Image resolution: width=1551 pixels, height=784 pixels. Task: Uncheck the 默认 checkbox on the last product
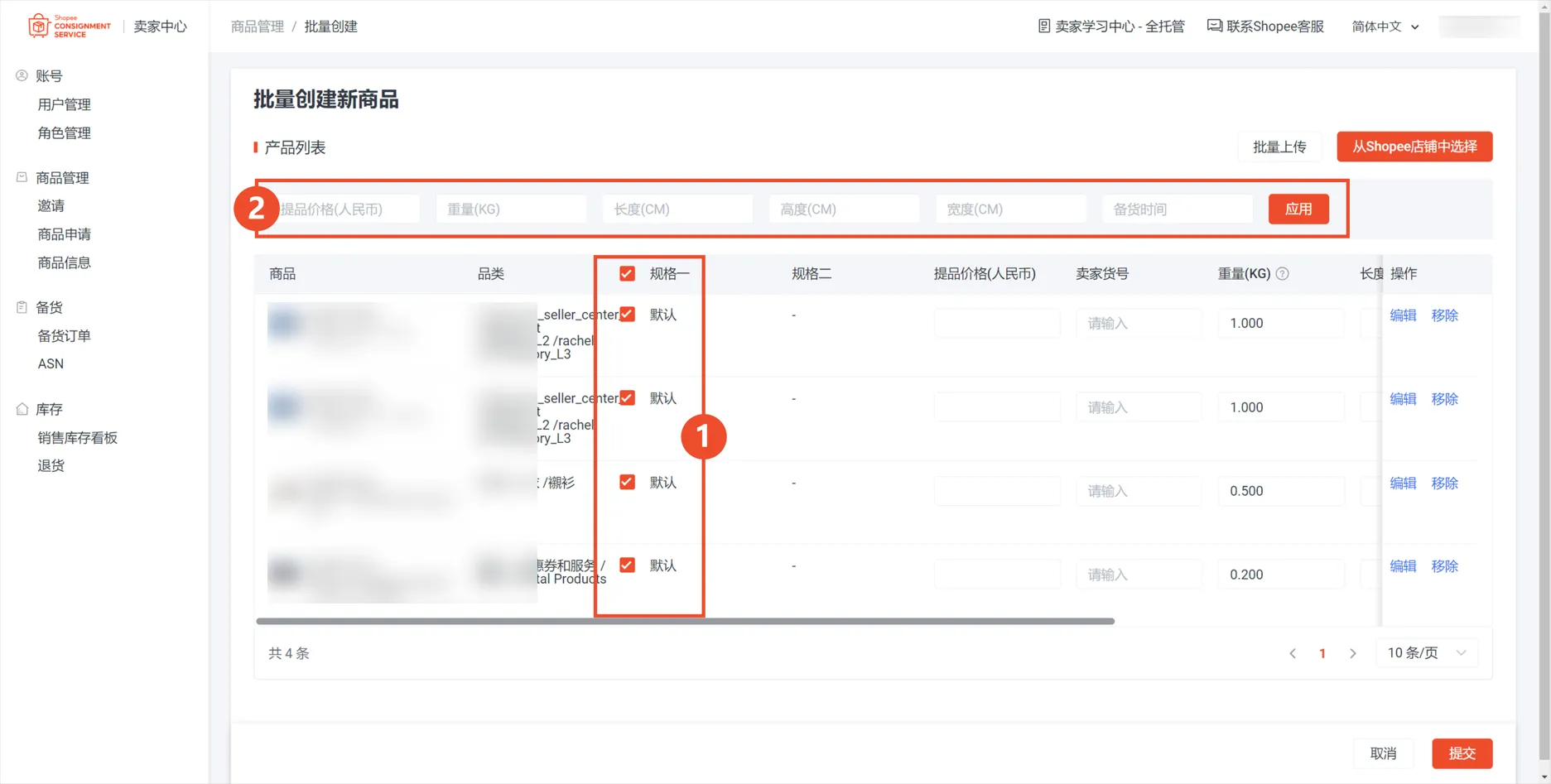coord(627,565)
